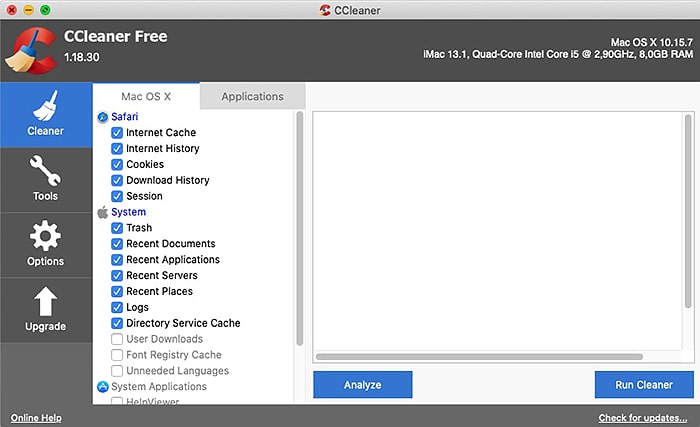Minimize window with yellow button

(29, 10)
